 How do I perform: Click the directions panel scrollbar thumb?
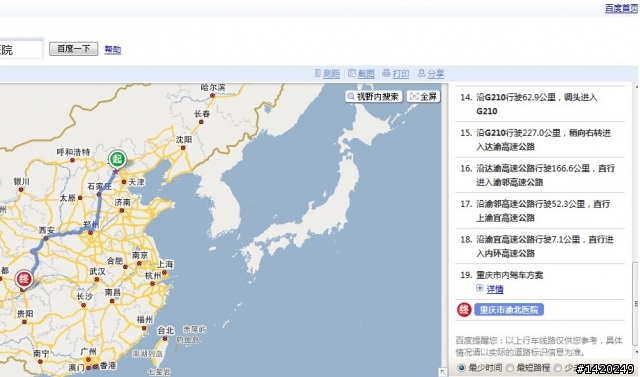(x=636, y=304)
